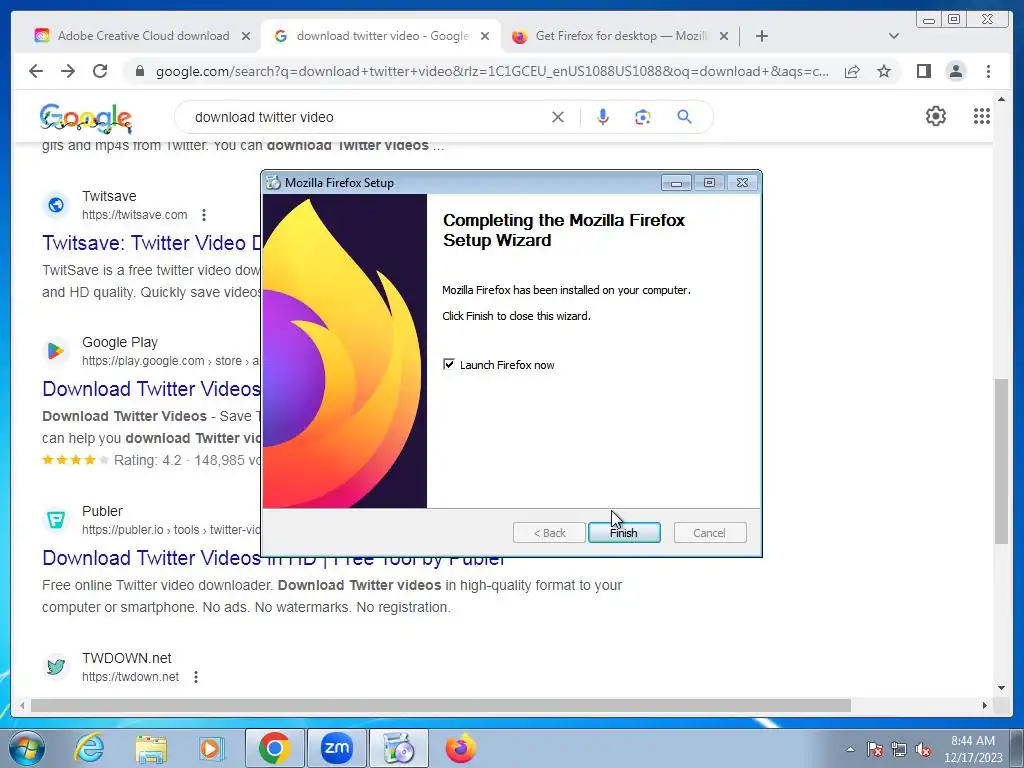This screenshot has height=768, width=1024.
Task: Open Chrome side panel
Action: [923, 71]
